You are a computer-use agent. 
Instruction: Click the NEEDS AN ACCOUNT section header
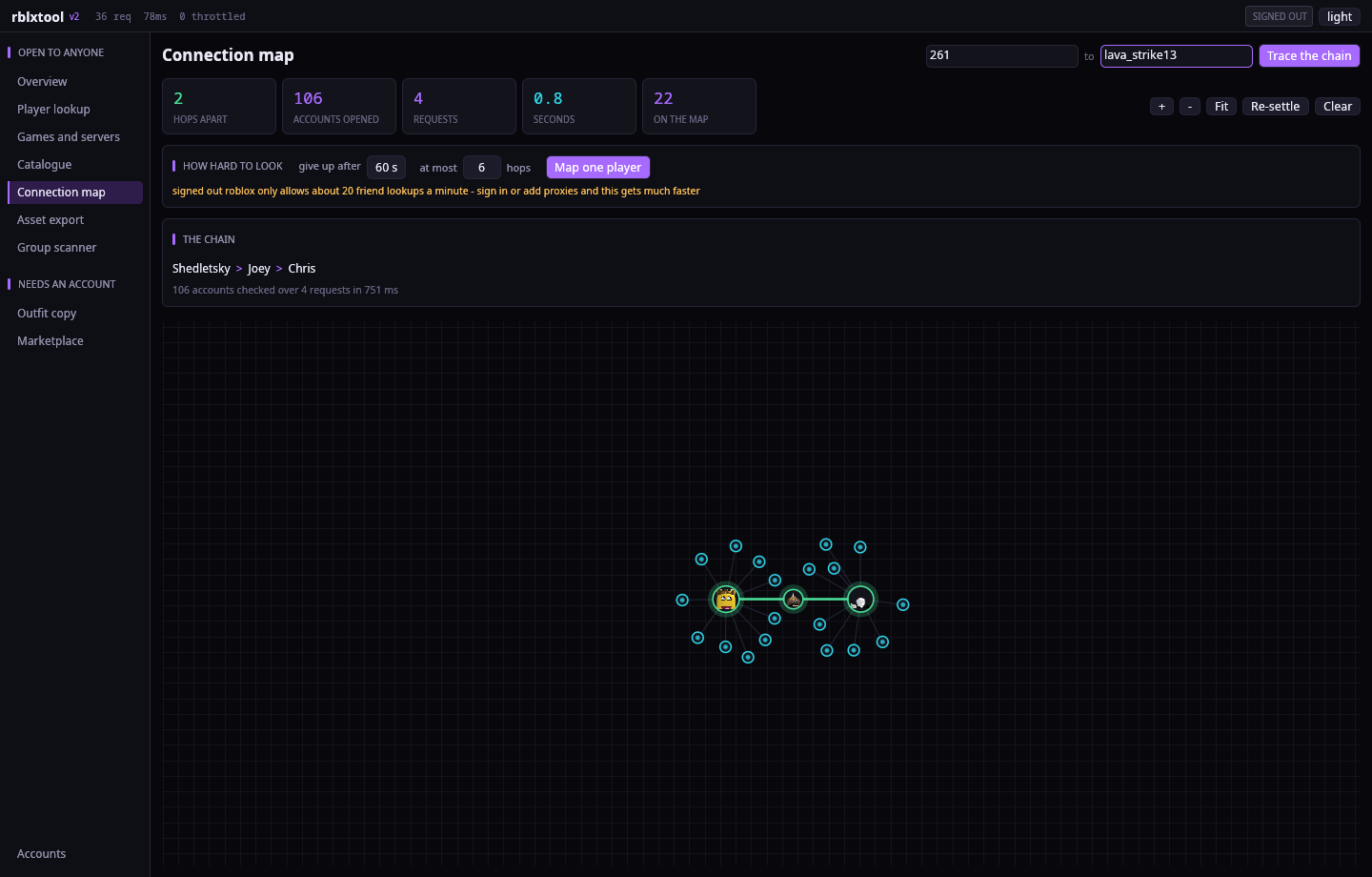[67, 285]
